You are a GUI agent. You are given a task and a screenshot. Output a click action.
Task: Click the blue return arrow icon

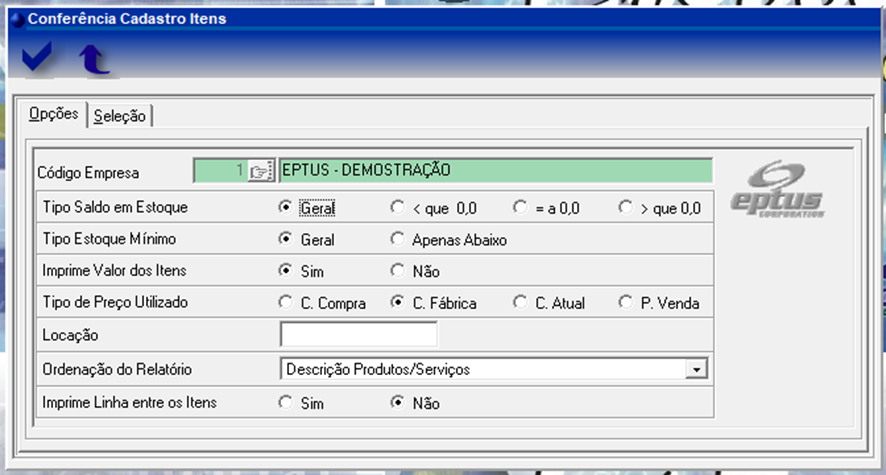(94, 60)
